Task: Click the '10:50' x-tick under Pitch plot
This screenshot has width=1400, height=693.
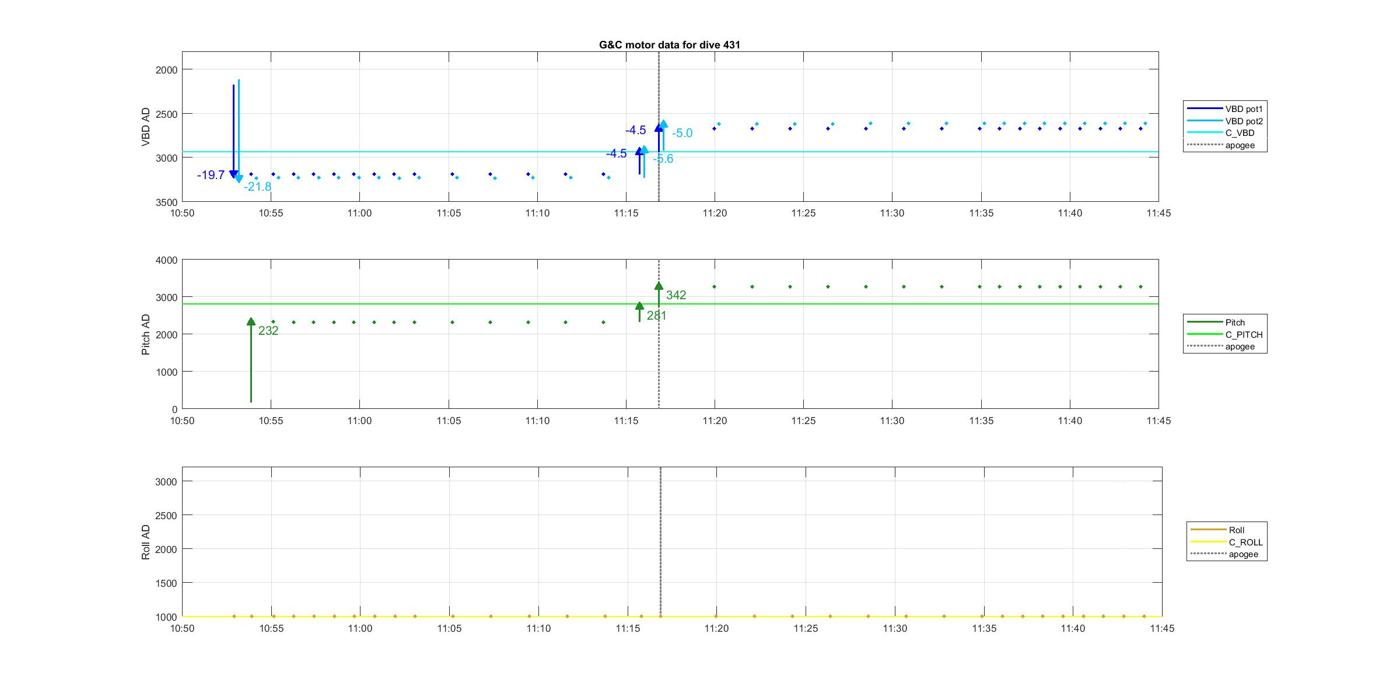Action: coord(182,421)
